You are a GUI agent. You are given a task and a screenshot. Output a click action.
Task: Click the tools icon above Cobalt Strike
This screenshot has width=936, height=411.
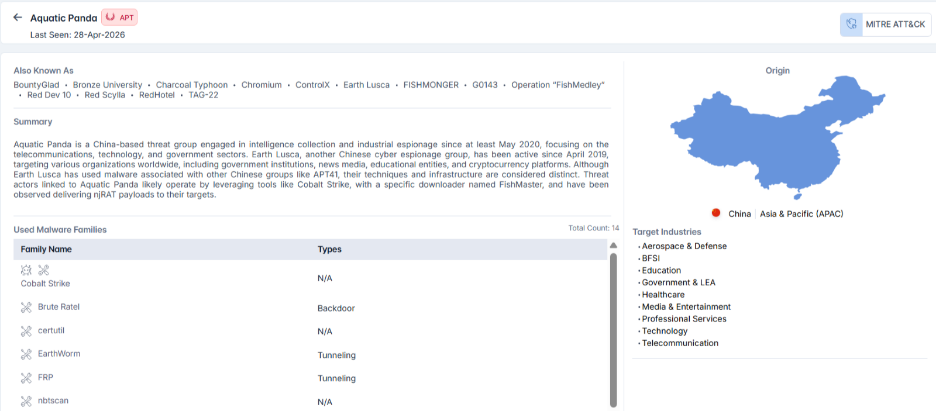click(x=44, y=270)
